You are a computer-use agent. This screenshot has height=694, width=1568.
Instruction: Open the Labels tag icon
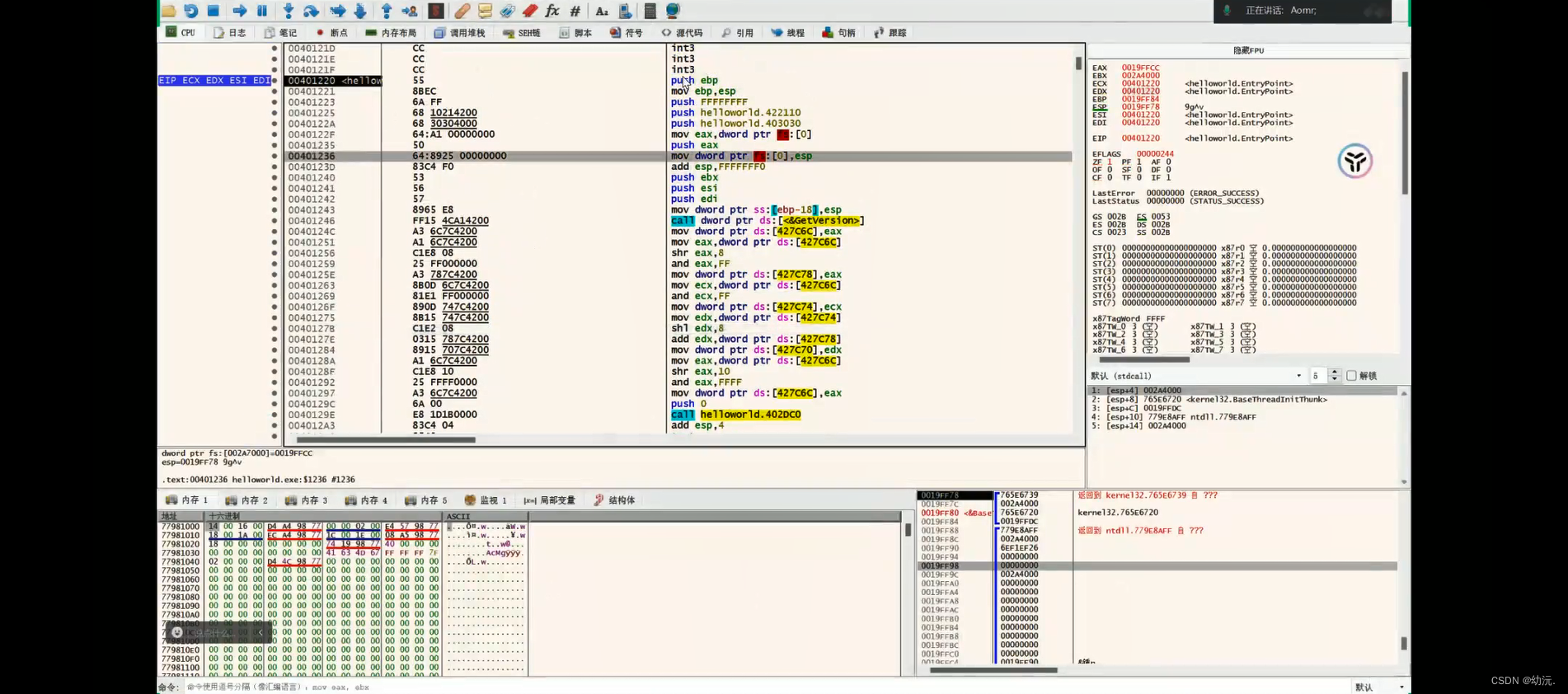pos(507,11)
